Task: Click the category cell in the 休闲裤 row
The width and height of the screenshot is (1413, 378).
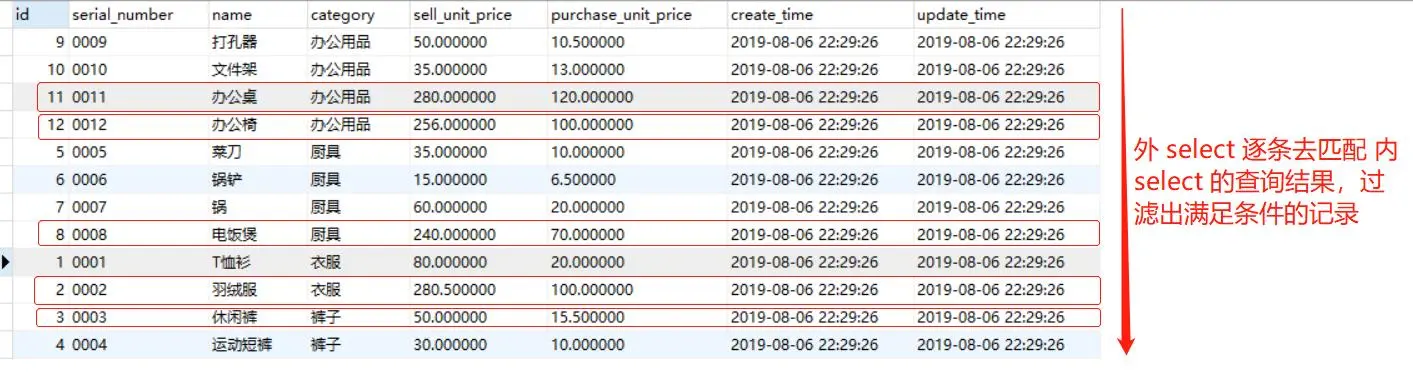Action: tap(326, 317)
